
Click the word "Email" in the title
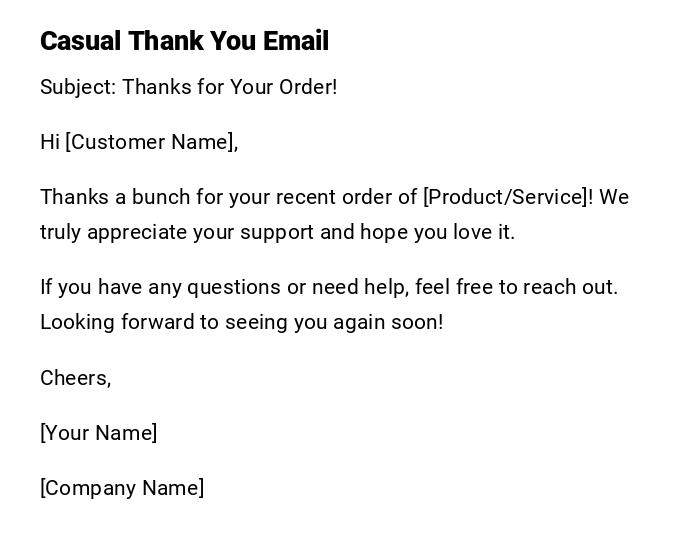click(295, 41)
